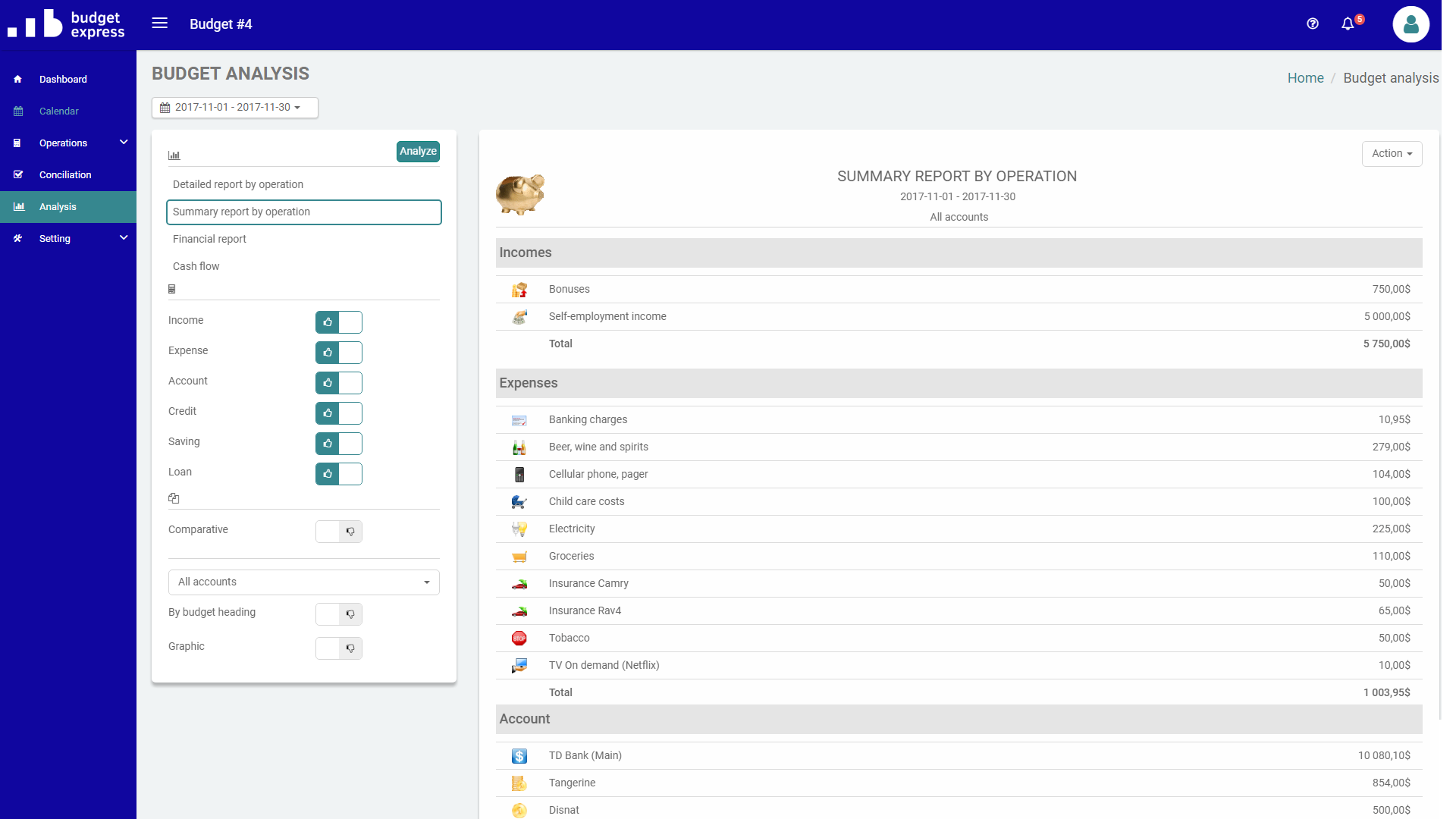Click the Beer, wine and spirits expense icon
This screenshot has height=819, width=1456.
(x=518, y=446)
